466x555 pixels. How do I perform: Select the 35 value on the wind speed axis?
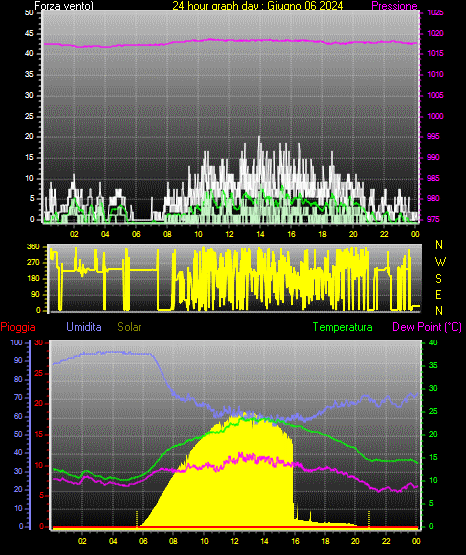(x=29, y=74)
